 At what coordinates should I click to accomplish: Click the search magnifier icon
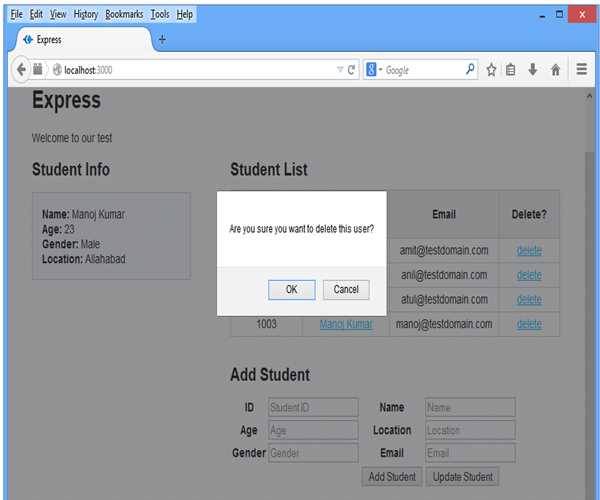pos(471,70)
